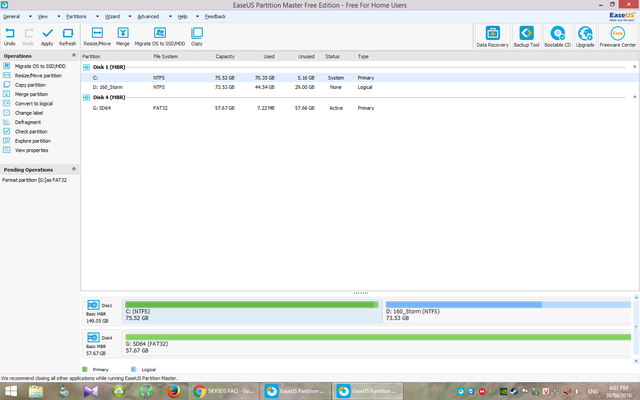Select the D: 160_Storm partition row

click(x=360, y=87)
